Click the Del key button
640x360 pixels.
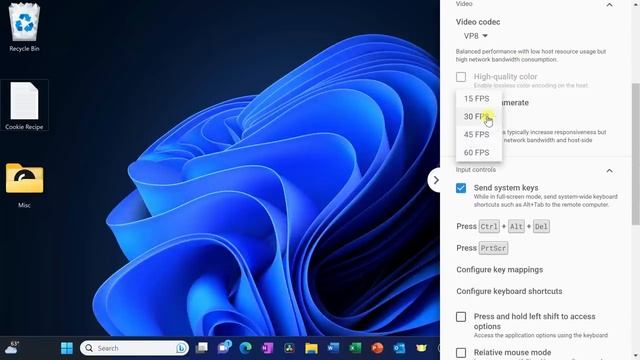[541, 227]
